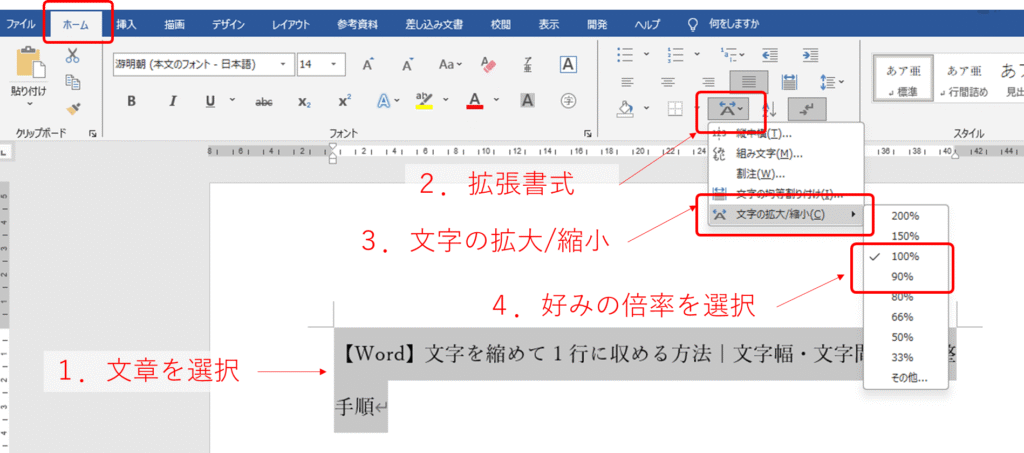Select 組み文字(M)... from the dropdown menu

click(770, 153)
